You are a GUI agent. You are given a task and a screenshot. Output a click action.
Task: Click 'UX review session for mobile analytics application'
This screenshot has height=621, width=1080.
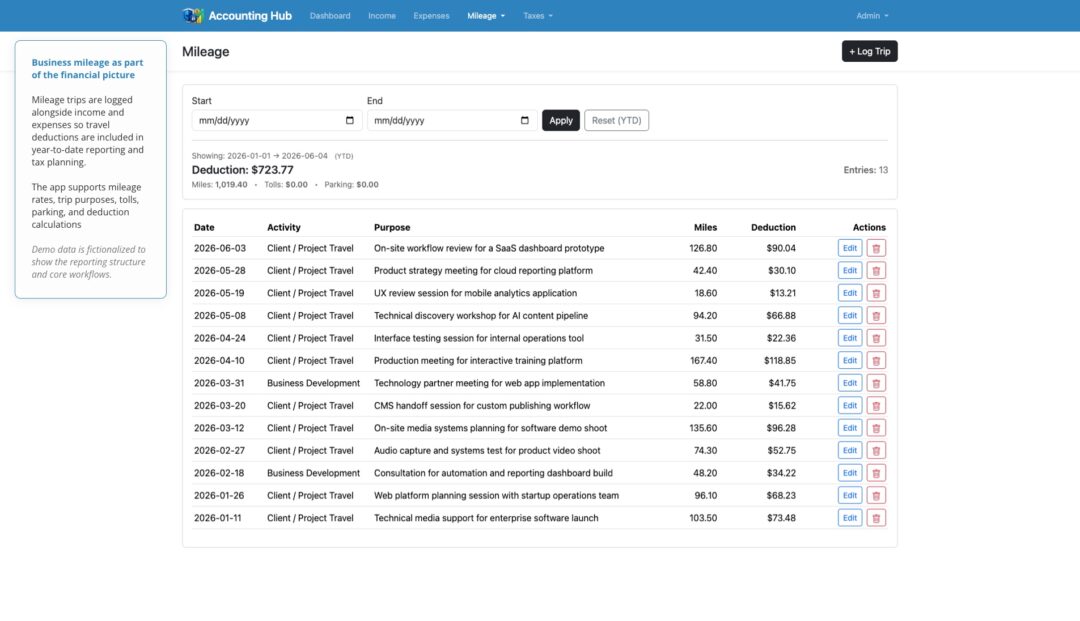click(475, 293)
